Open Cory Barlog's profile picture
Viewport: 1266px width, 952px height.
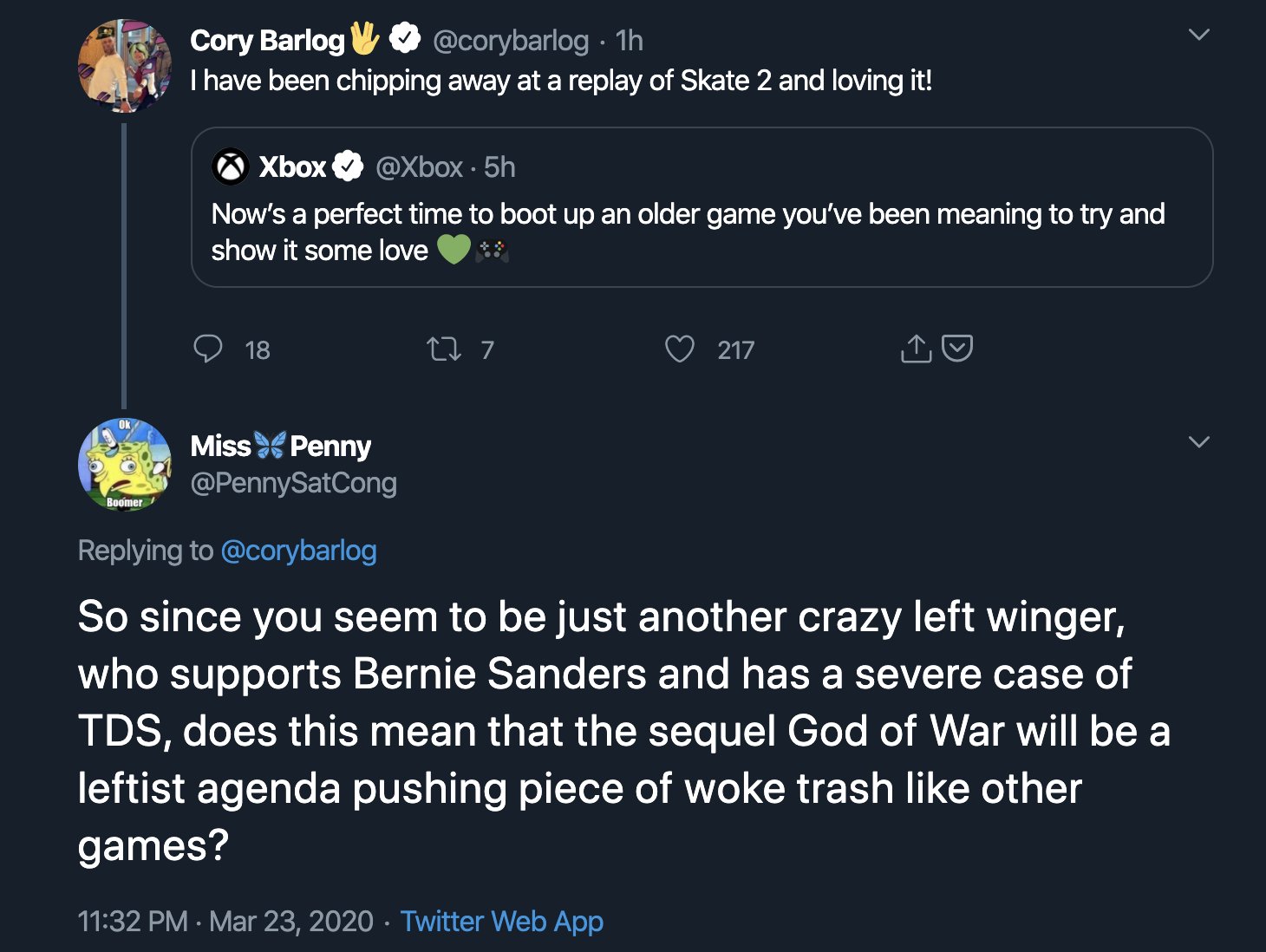click(125, 66)
